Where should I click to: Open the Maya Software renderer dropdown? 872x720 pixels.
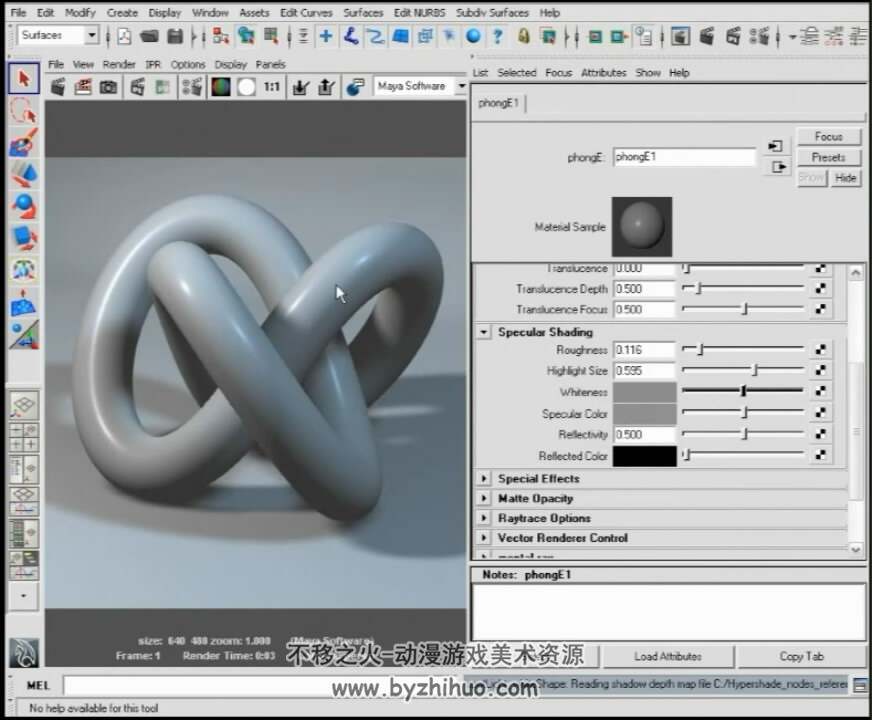[x=462, y=86]
